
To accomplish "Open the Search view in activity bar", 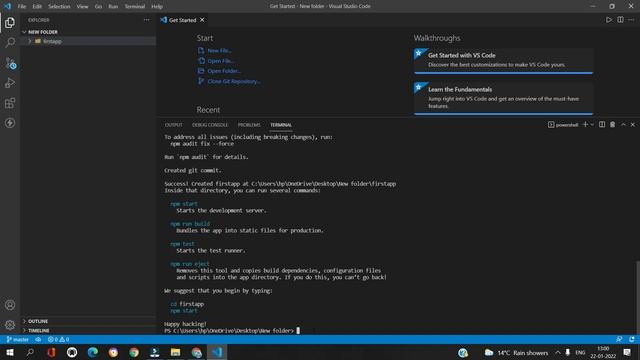I will 10,42.
